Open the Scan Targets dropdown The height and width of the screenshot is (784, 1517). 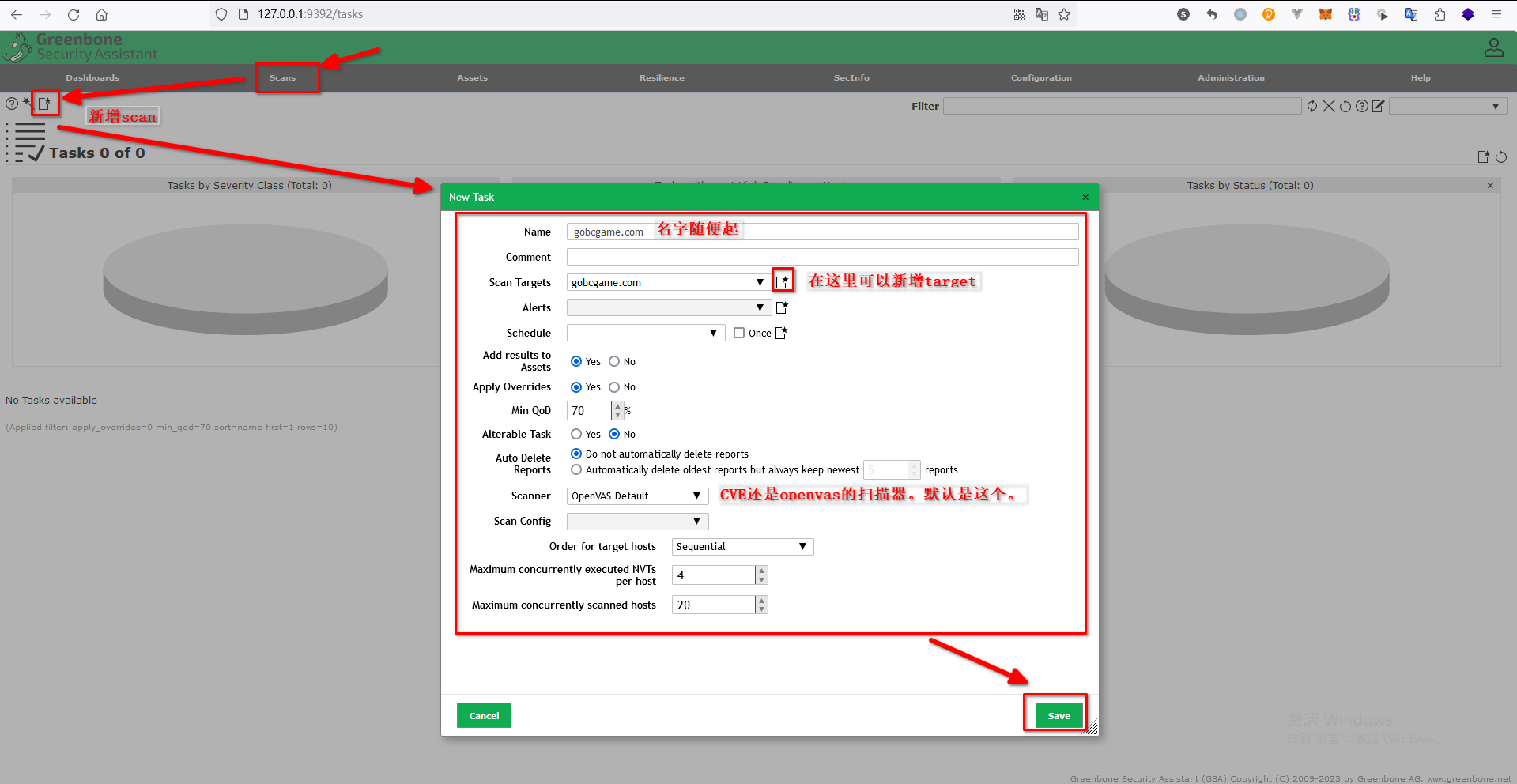[x=668, y=282]
